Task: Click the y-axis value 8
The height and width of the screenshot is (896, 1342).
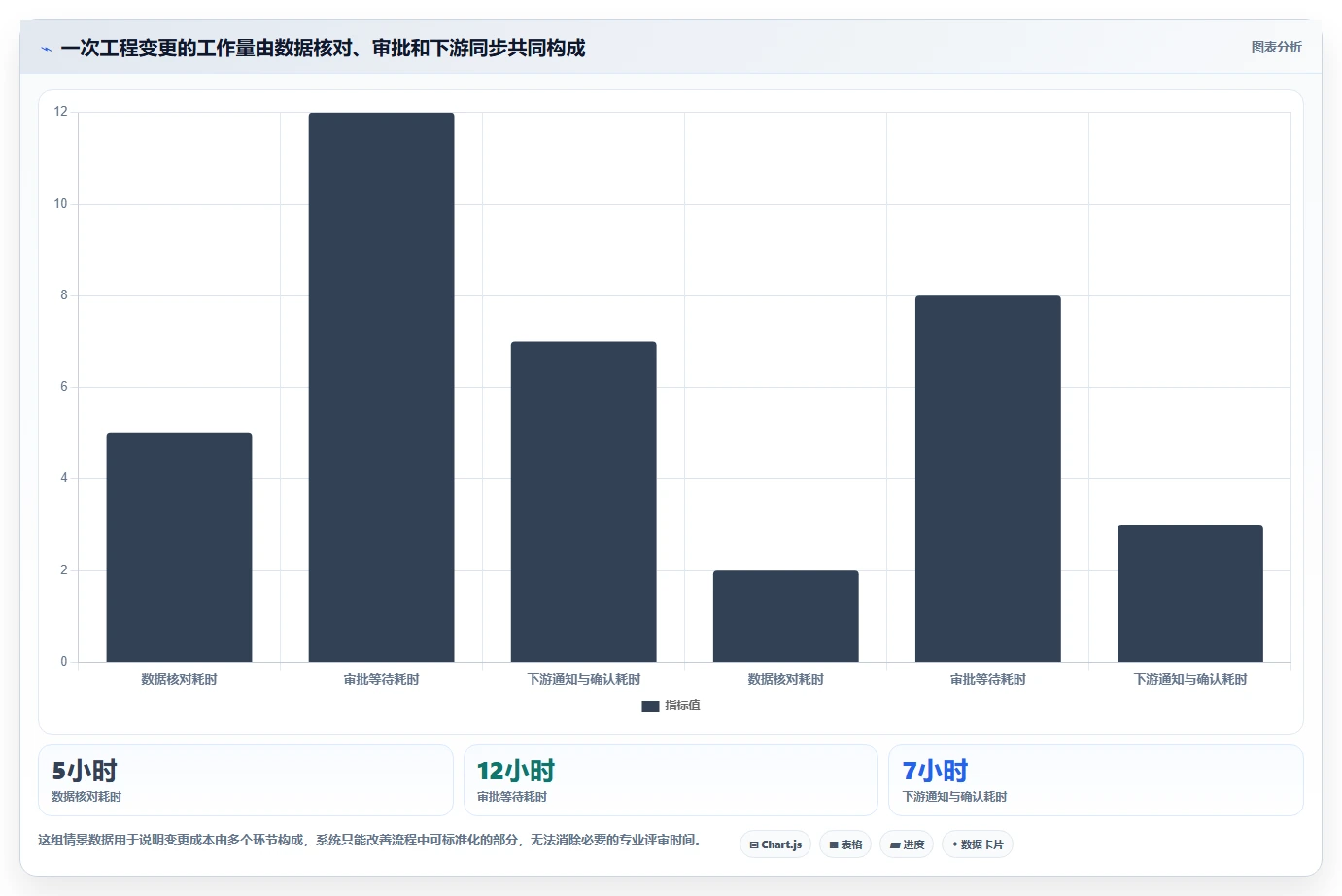Action: pyautogui.click(x=64, y=295)
